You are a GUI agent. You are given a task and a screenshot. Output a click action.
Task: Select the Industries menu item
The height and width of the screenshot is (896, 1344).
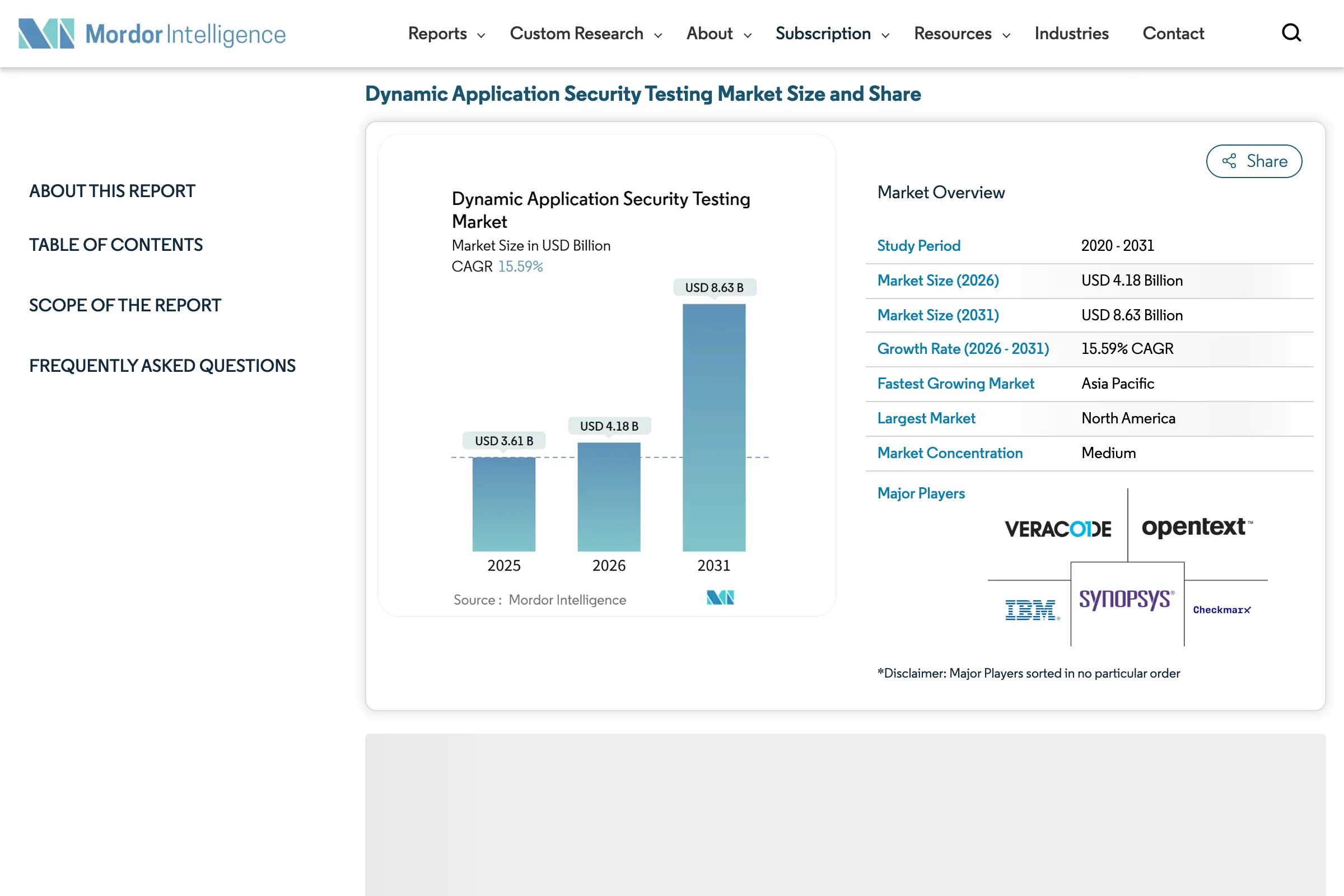[x=1071, y=34]
